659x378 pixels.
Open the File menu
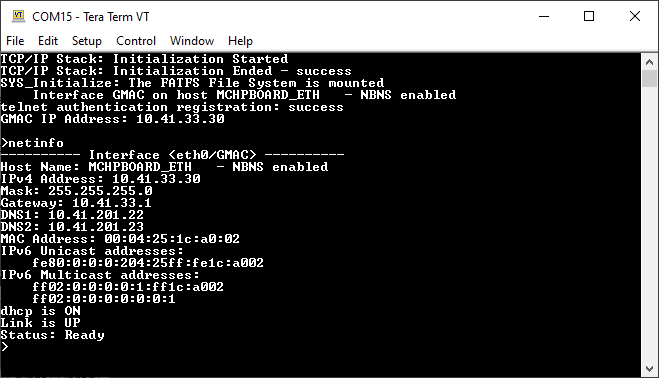pyautogui.click(x=15, y=41)
